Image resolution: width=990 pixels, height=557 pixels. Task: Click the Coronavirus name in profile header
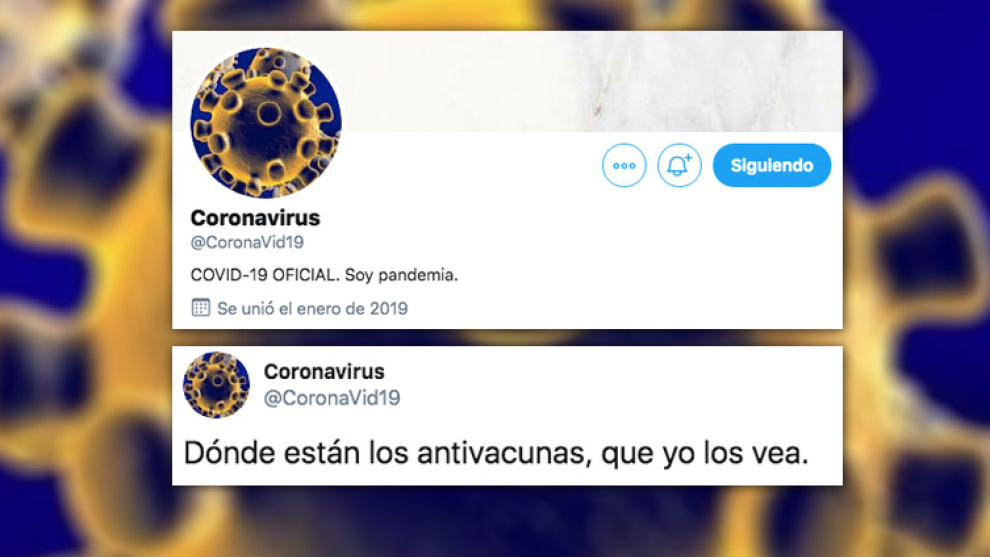255,218
